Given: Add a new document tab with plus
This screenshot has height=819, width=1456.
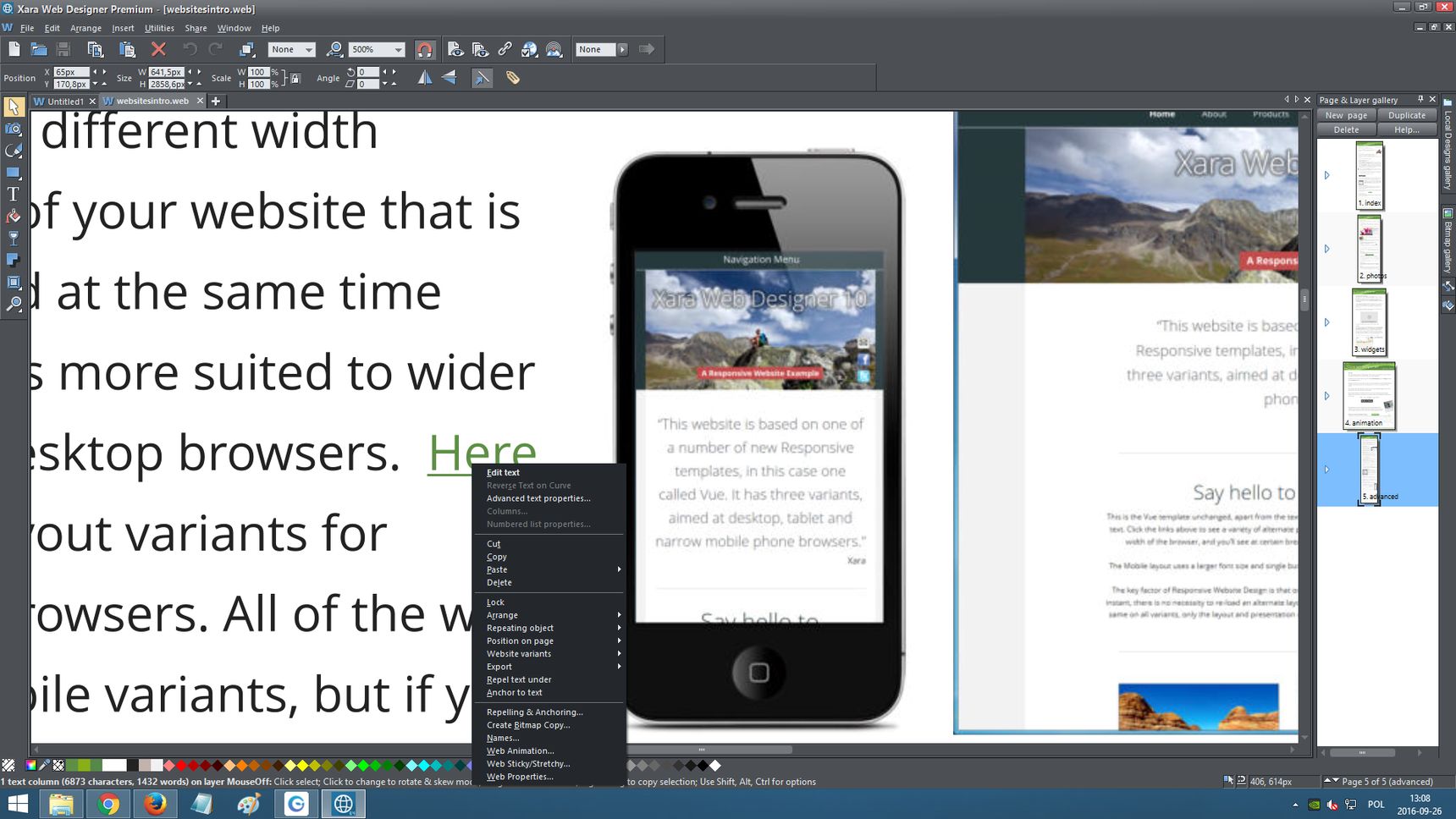Looking at the screenshot, I should [216, 101].
